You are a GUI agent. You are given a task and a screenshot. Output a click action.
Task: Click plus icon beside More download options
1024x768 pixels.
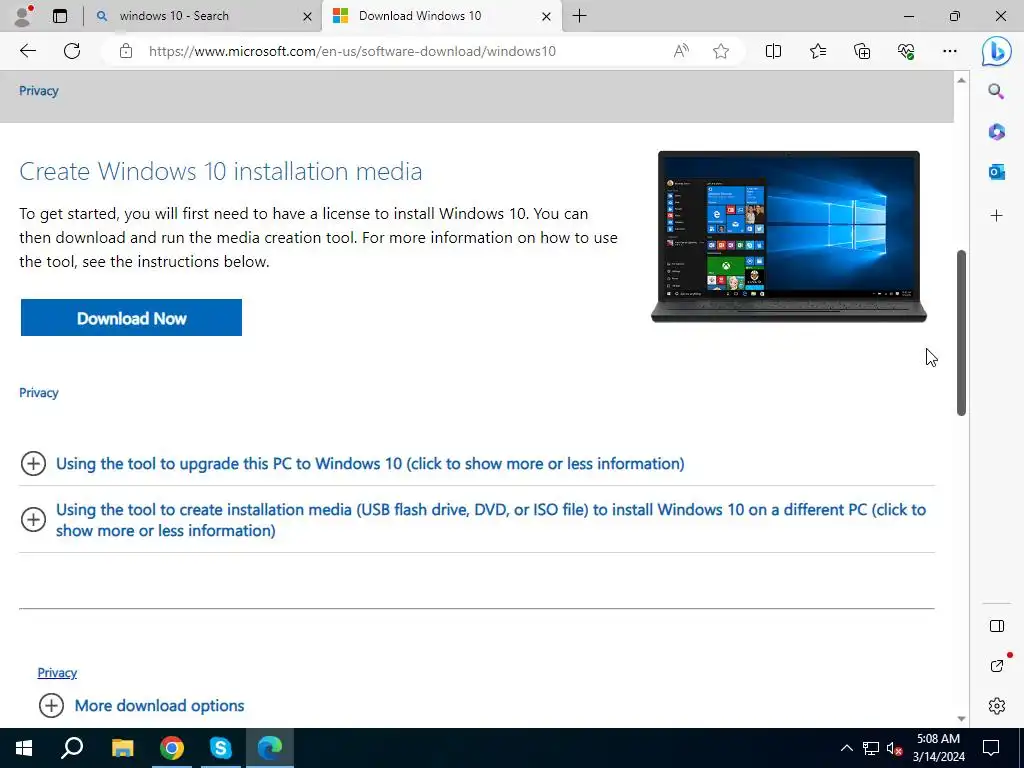(52, 706)
